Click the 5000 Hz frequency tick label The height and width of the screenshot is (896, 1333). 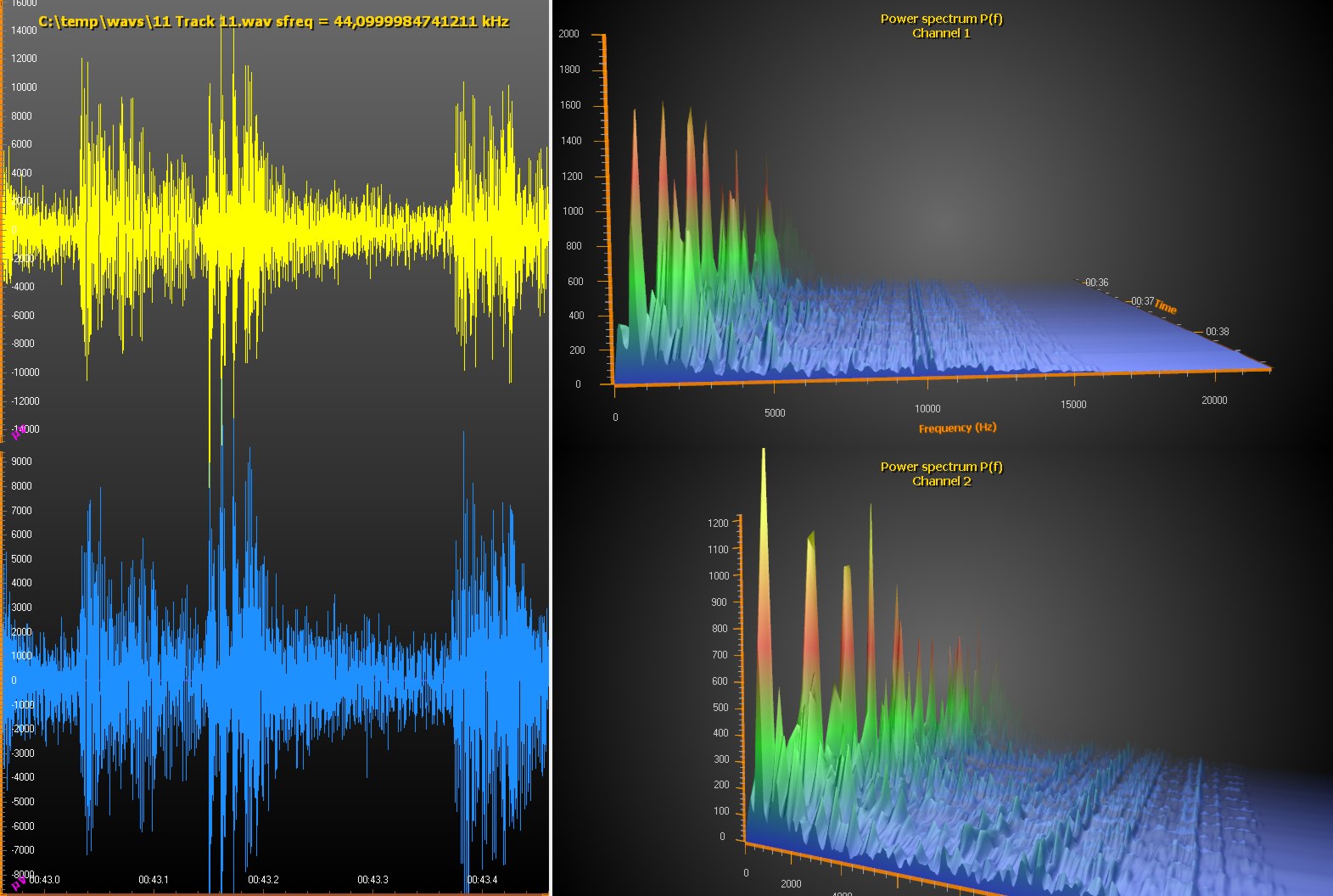tap(775, 413)
